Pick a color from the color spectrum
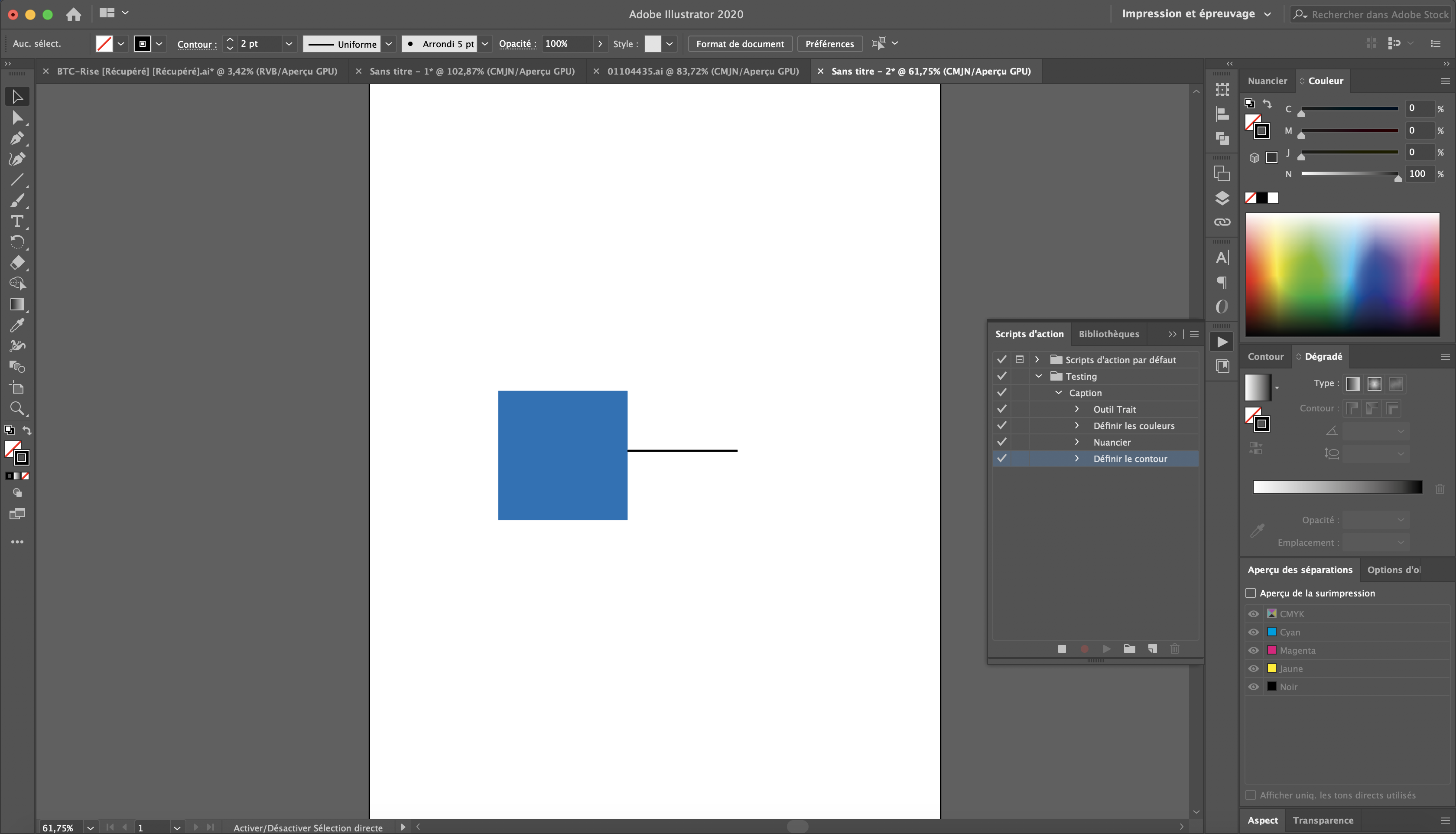1456x834 pixels. pyautogui.click(x=1342, y=274)
